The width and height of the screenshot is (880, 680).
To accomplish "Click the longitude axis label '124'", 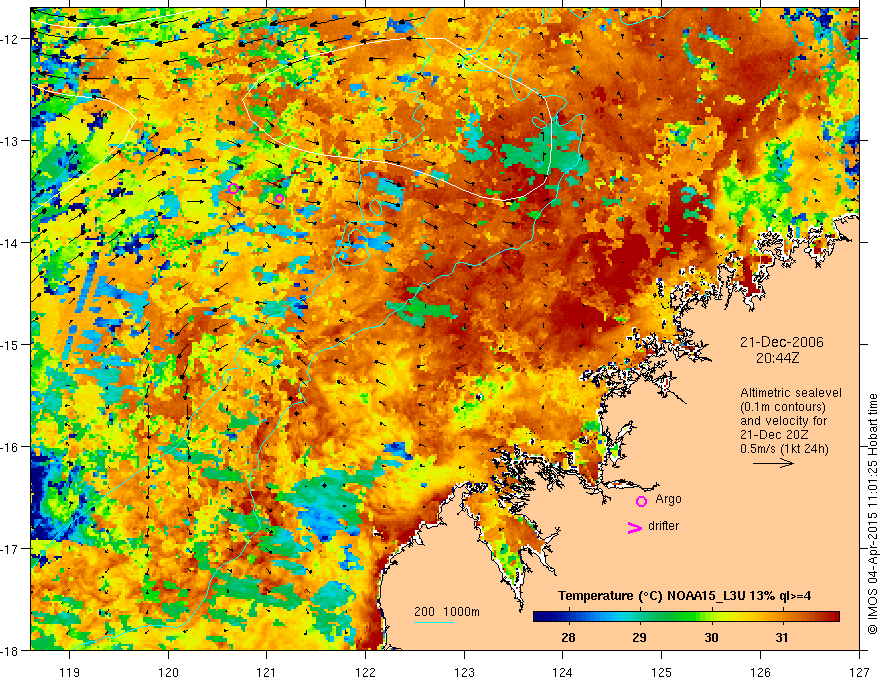I will [563, 672].
